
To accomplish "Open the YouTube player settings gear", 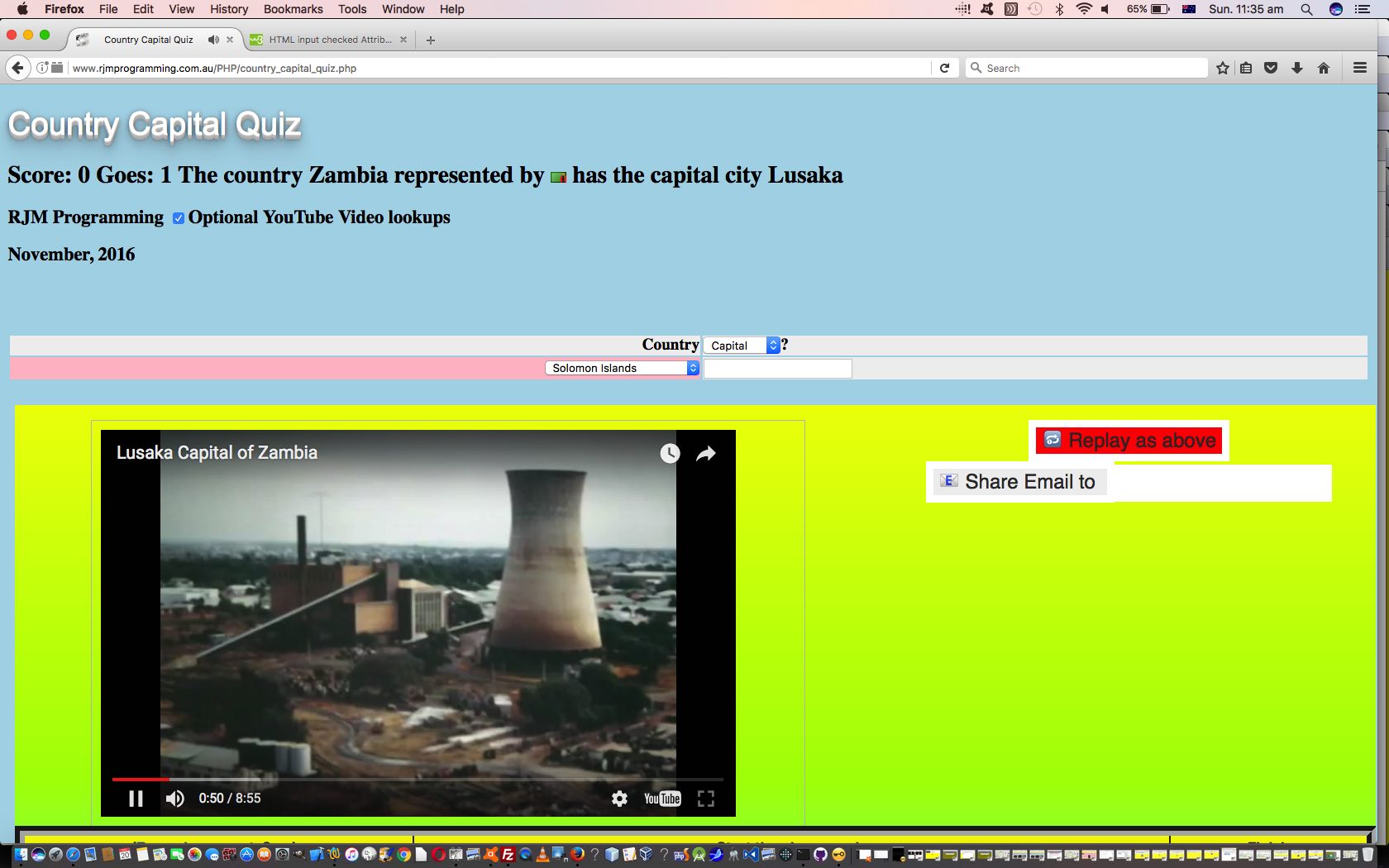I will 619,799.
